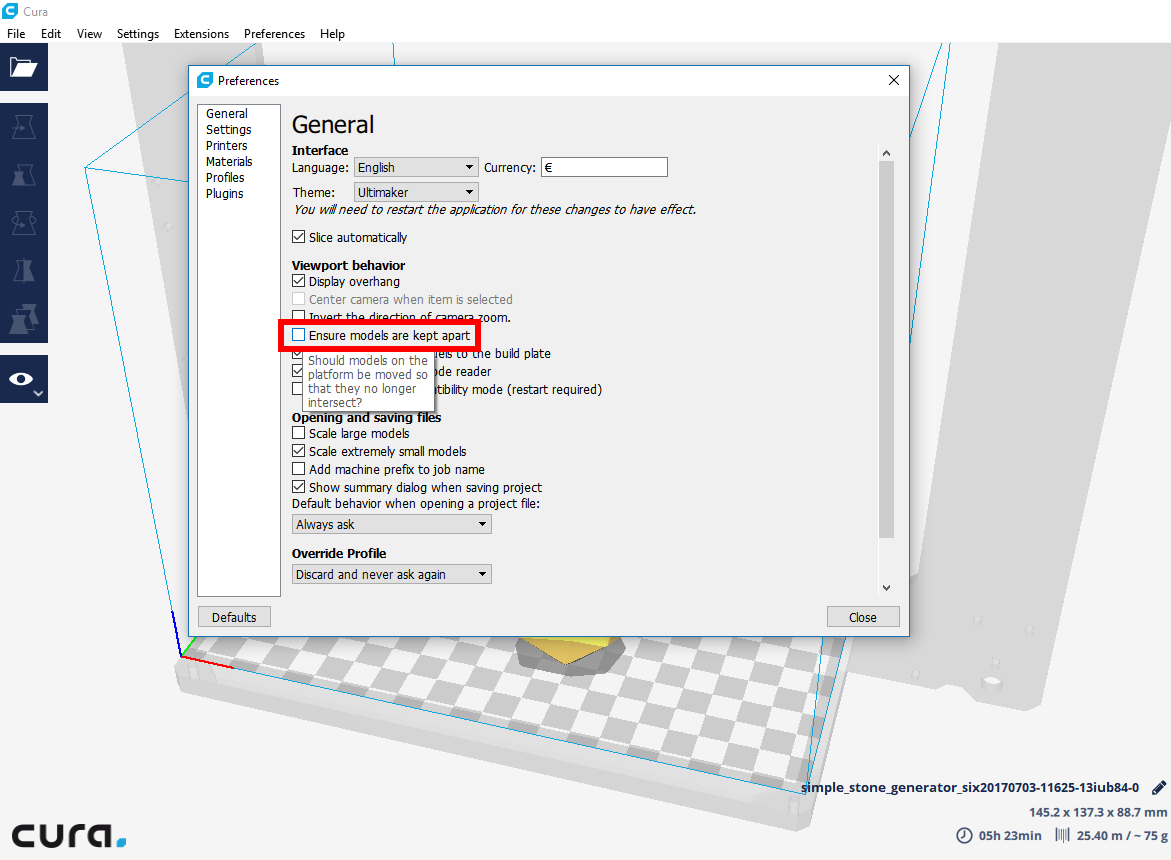
Task: Toggle Scale extremely small models checkbox
Action: coord(299,451)
